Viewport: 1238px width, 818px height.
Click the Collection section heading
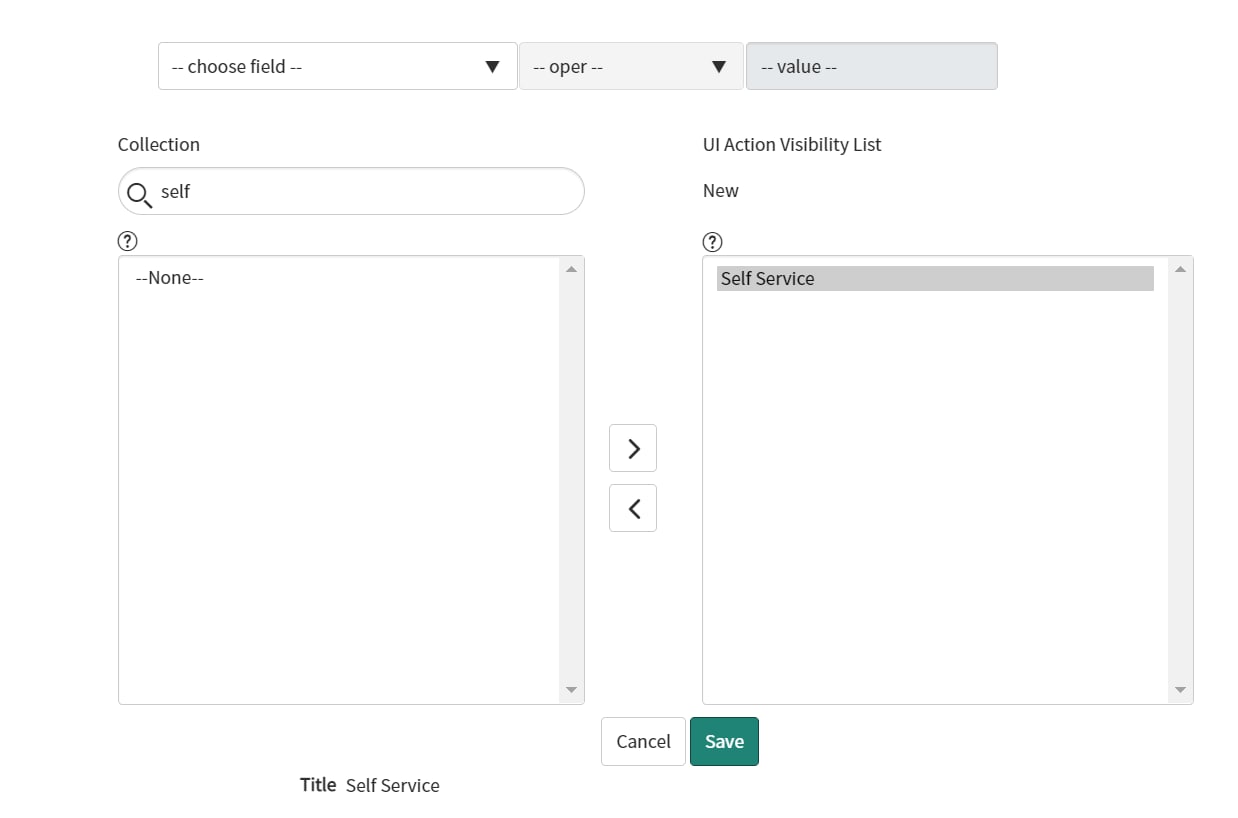tap(159, 144)
